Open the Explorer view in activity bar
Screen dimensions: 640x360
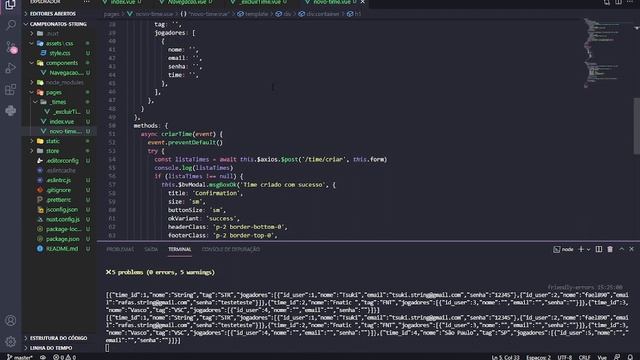tap(10, 5)
